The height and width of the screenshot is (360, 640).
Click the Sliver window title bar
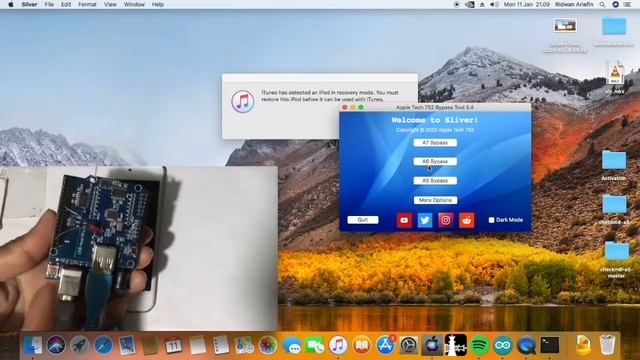(x=435, y=107)
